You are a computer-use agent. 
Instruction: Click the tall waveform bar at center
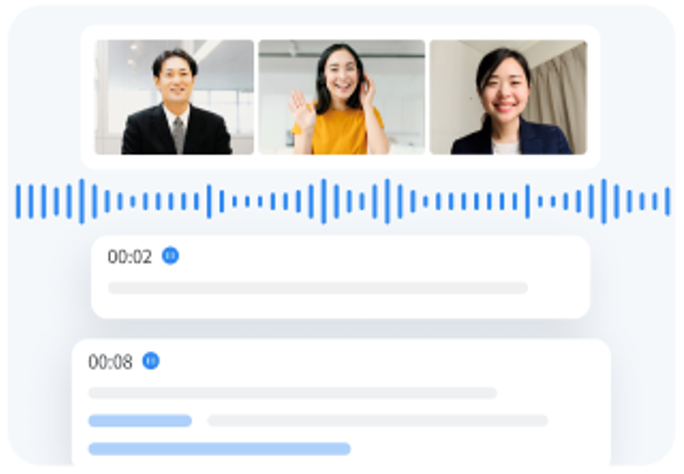(x=324, y=201)
